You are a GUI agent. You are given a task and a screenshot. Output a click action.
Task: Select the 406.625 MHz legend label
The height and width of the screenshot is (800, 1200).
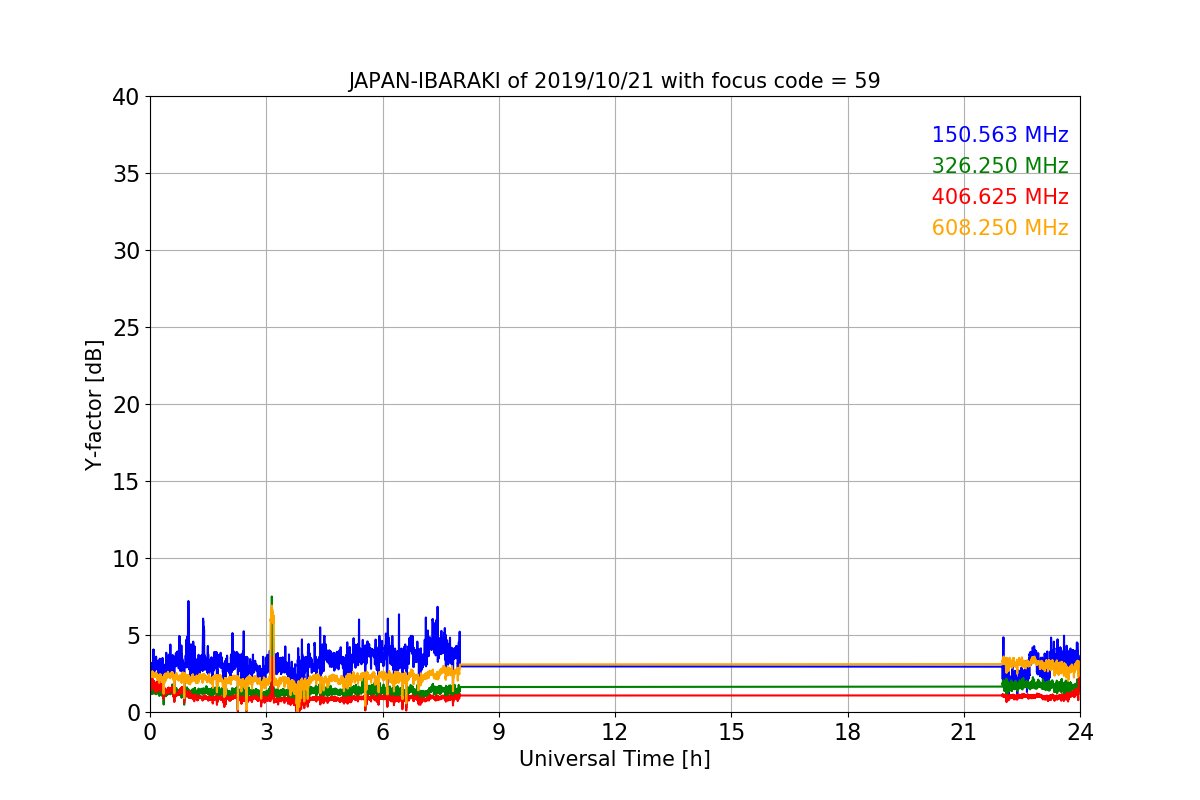pos(1000,197)
